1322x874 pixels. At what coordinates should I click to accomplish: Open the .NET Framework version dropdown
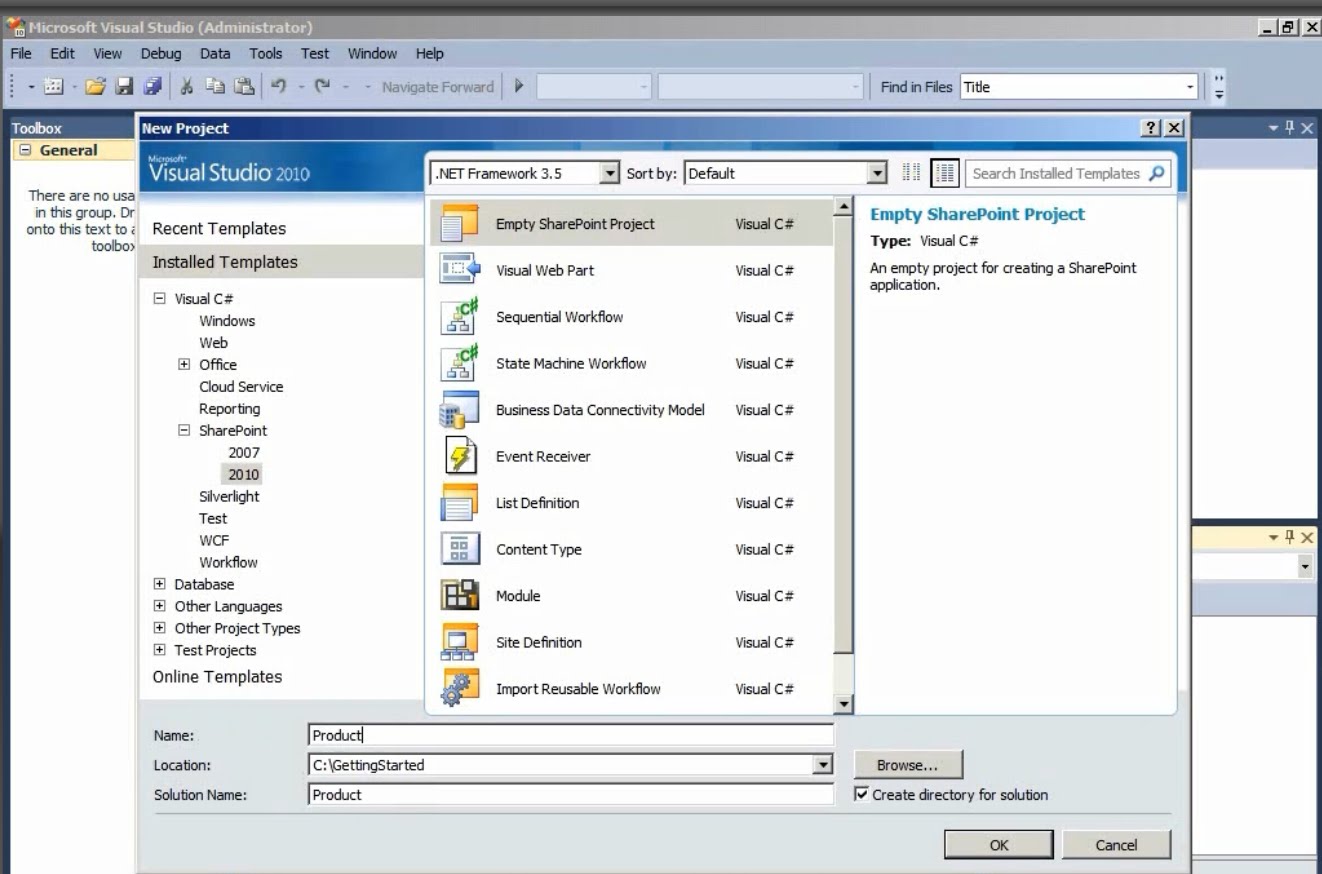[608, 172]
